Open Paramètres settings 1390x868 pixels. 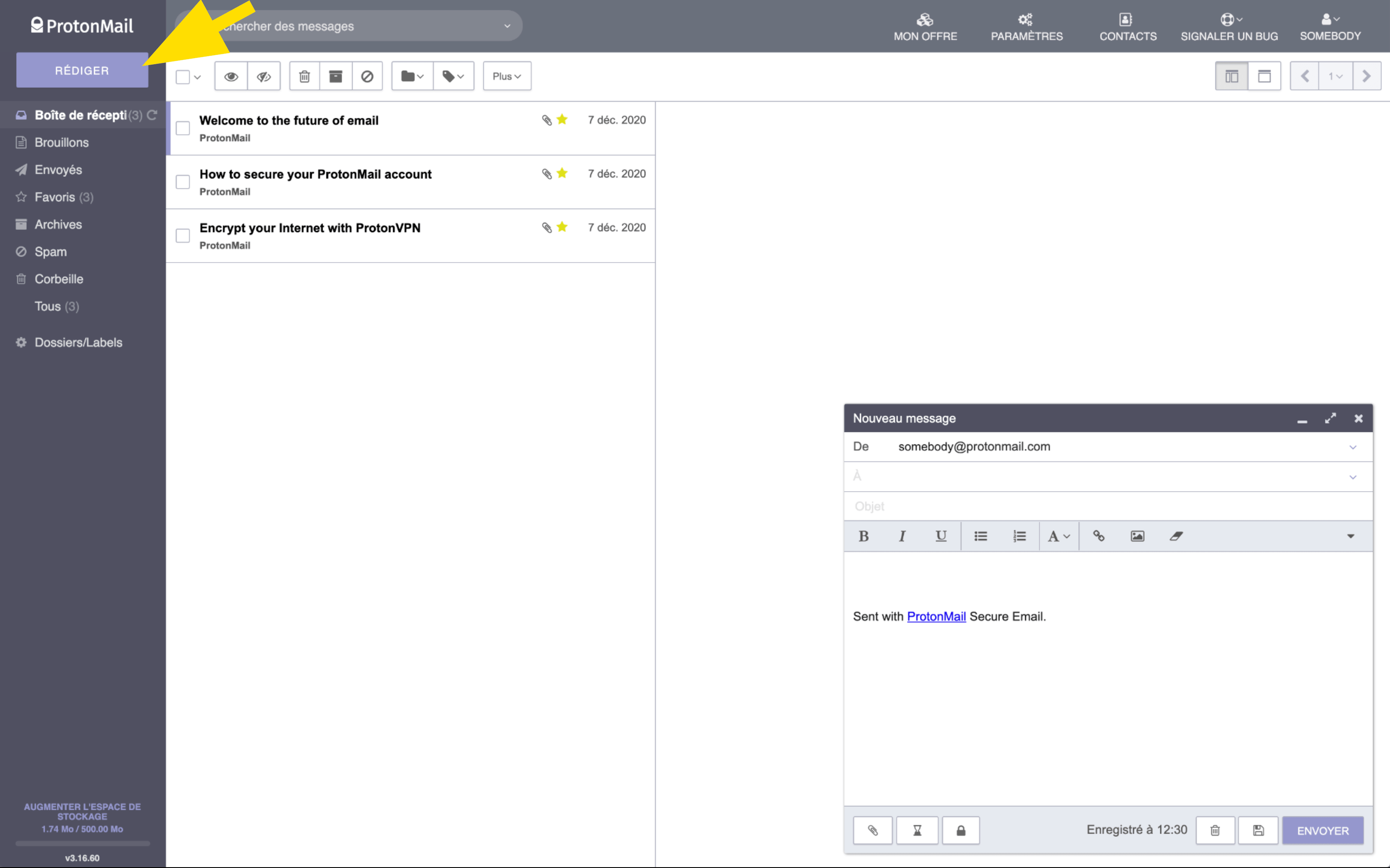[1026, 27]
